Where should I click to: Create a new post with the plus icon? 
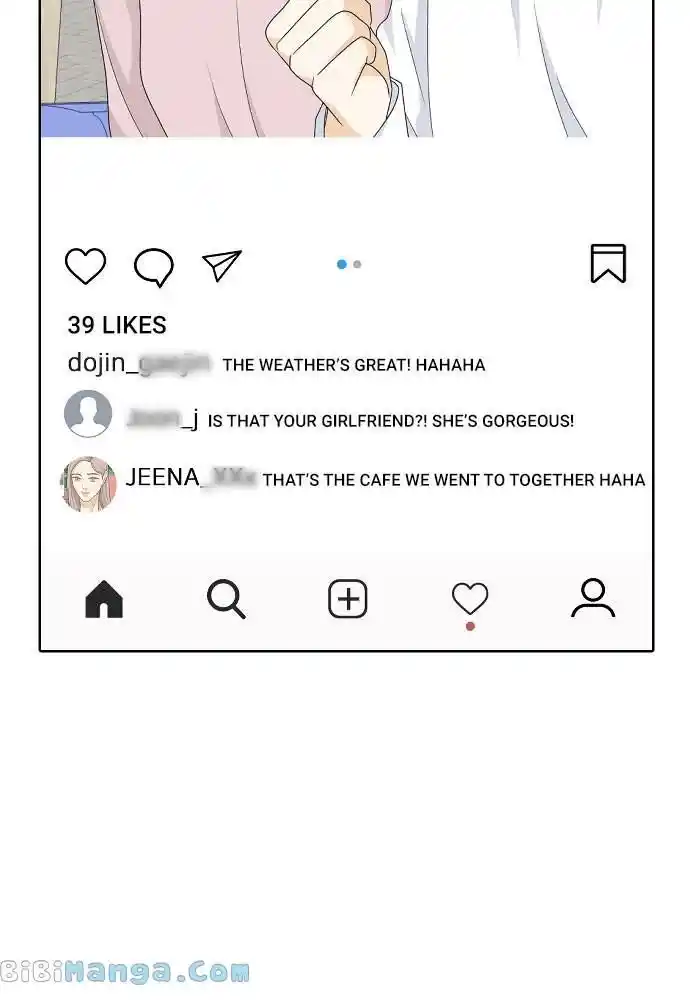[348, 599]
